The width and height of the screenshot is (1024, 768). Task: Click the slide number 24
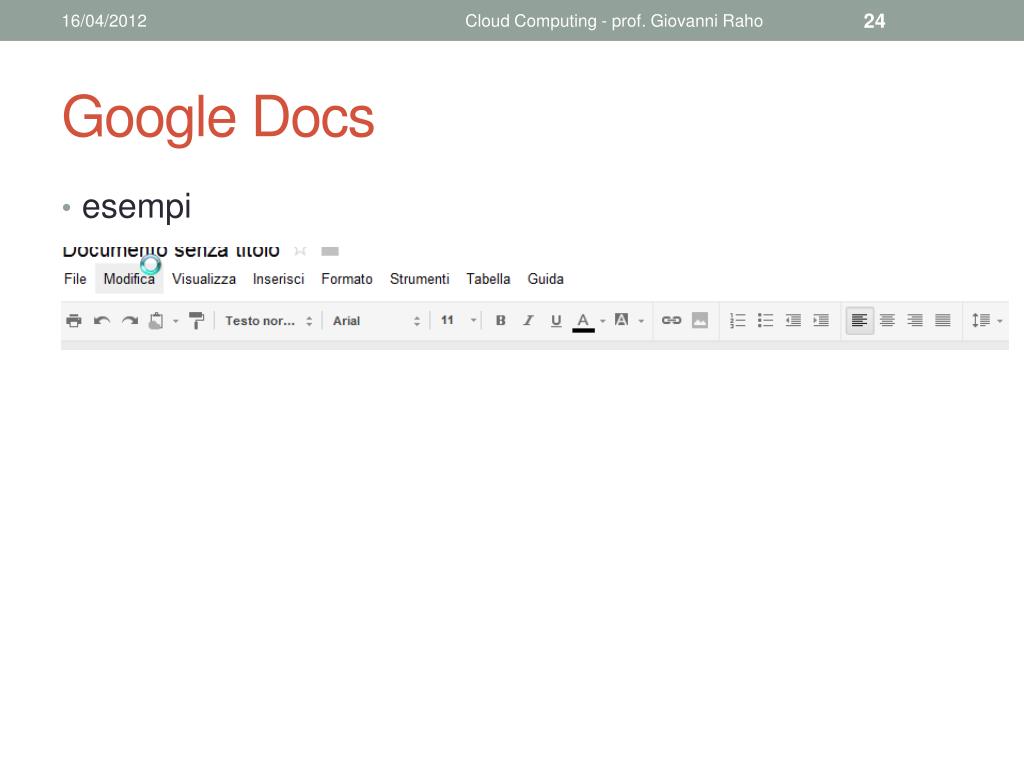coord(874,21)
